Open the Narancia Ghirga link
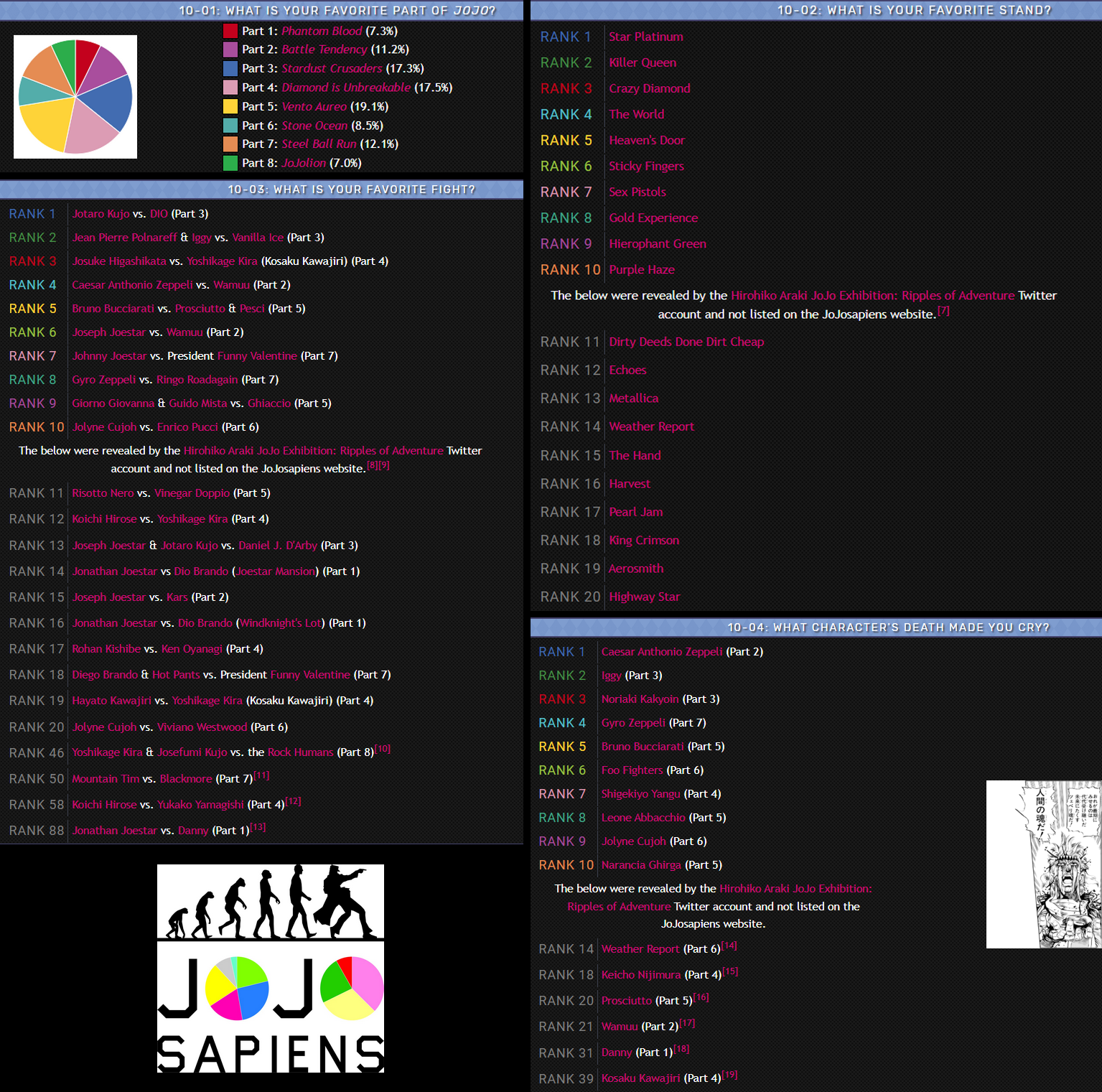The width and height of the screenshot is (1102, 1092). click(641, 865)
